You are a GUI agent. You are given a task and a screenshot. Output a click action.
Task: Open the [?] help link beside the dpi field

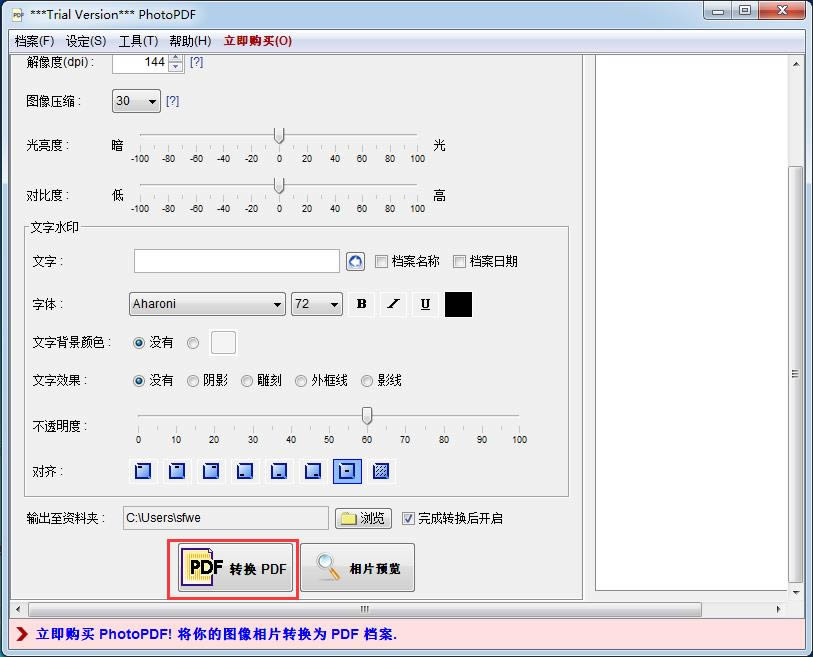(197, 62)
